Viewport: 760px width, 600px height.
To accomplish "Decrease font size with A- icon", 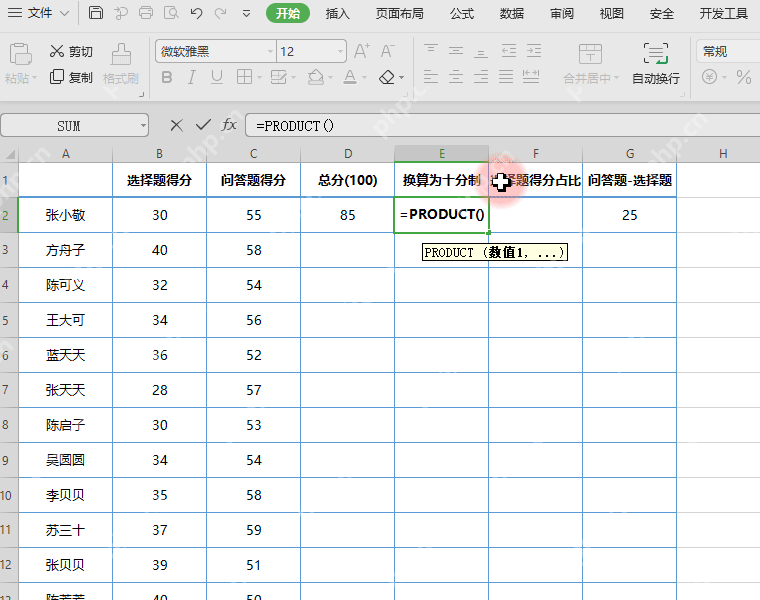I will pyautogui.click(x=387, y=51).
